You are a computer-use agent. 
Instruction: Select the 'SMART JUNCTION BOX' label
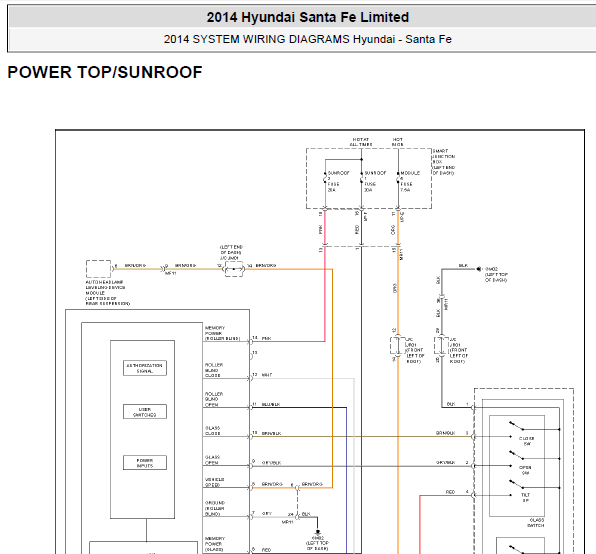click(444, 162)
